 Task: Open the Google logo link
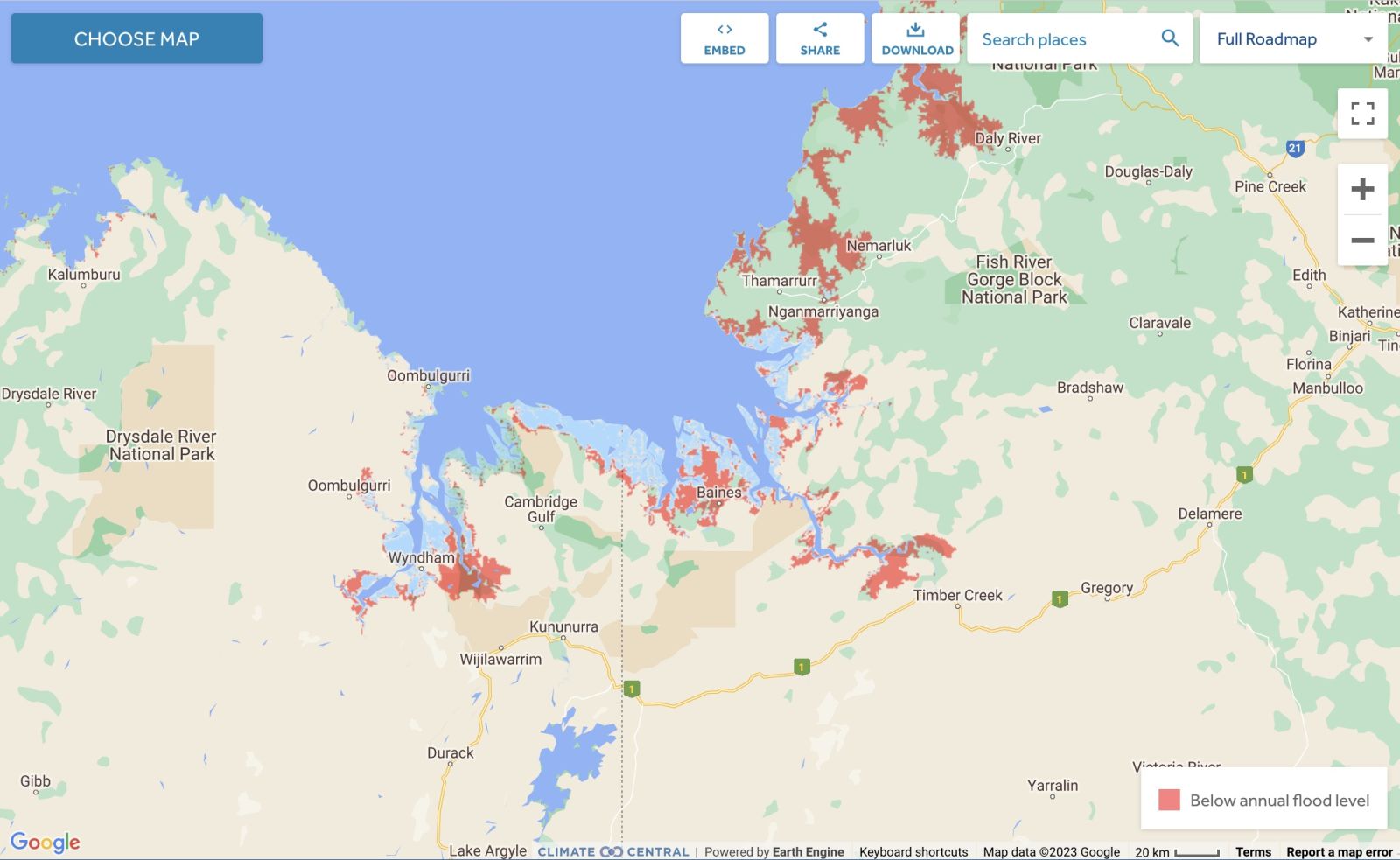[45, 842]
